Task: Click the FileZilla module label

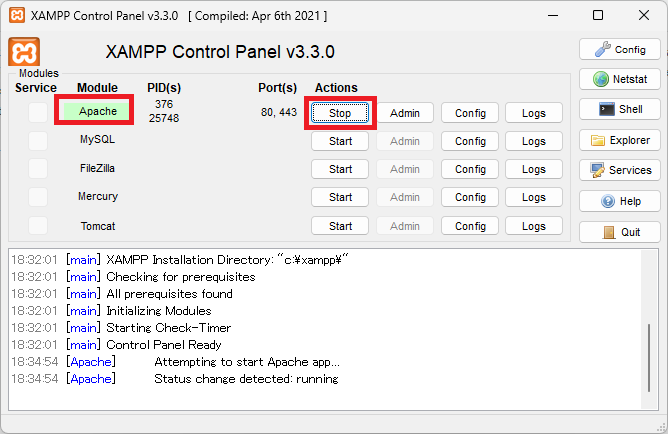Action: 97,168
